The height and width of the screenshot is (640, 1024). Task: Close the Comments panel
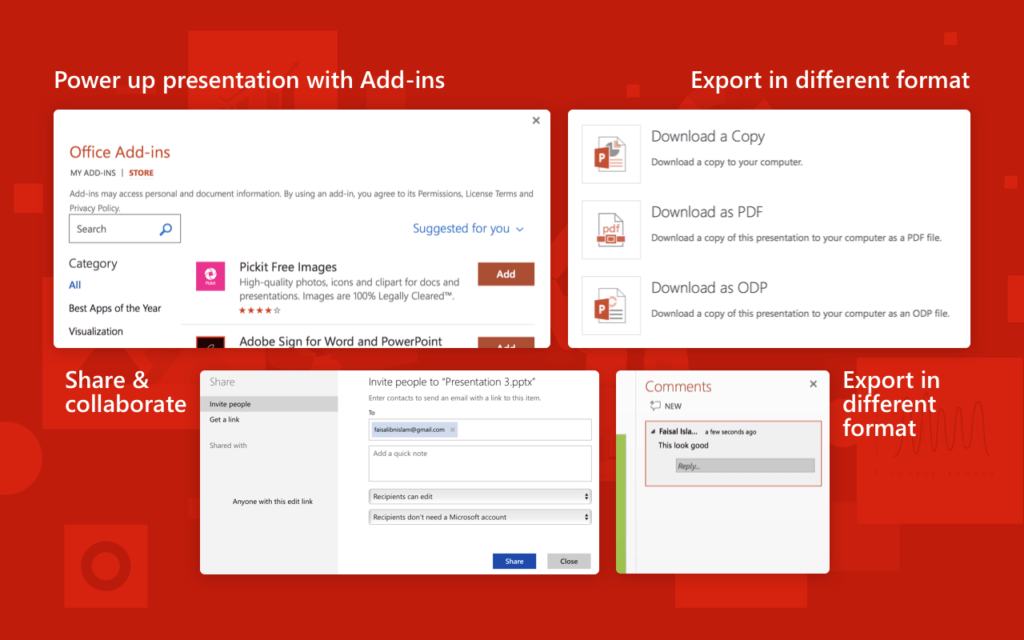(x=813, y=384)
